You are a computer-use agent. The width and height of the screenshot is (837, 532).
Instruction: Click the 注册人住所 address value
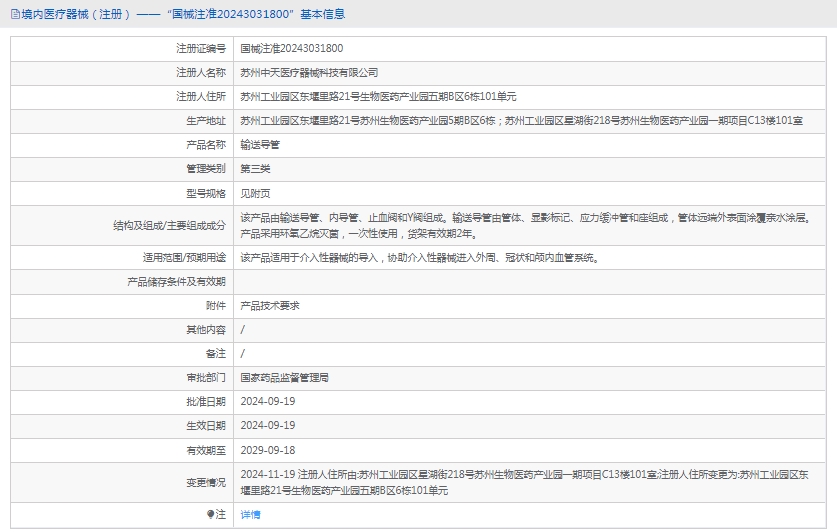click(378, 96)
